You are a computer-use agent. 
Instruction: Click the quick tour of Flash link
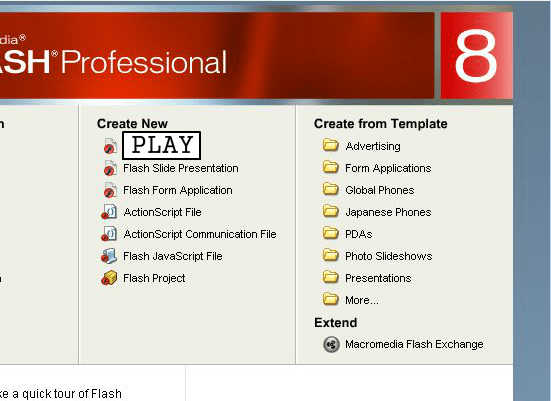pos(60,394)
